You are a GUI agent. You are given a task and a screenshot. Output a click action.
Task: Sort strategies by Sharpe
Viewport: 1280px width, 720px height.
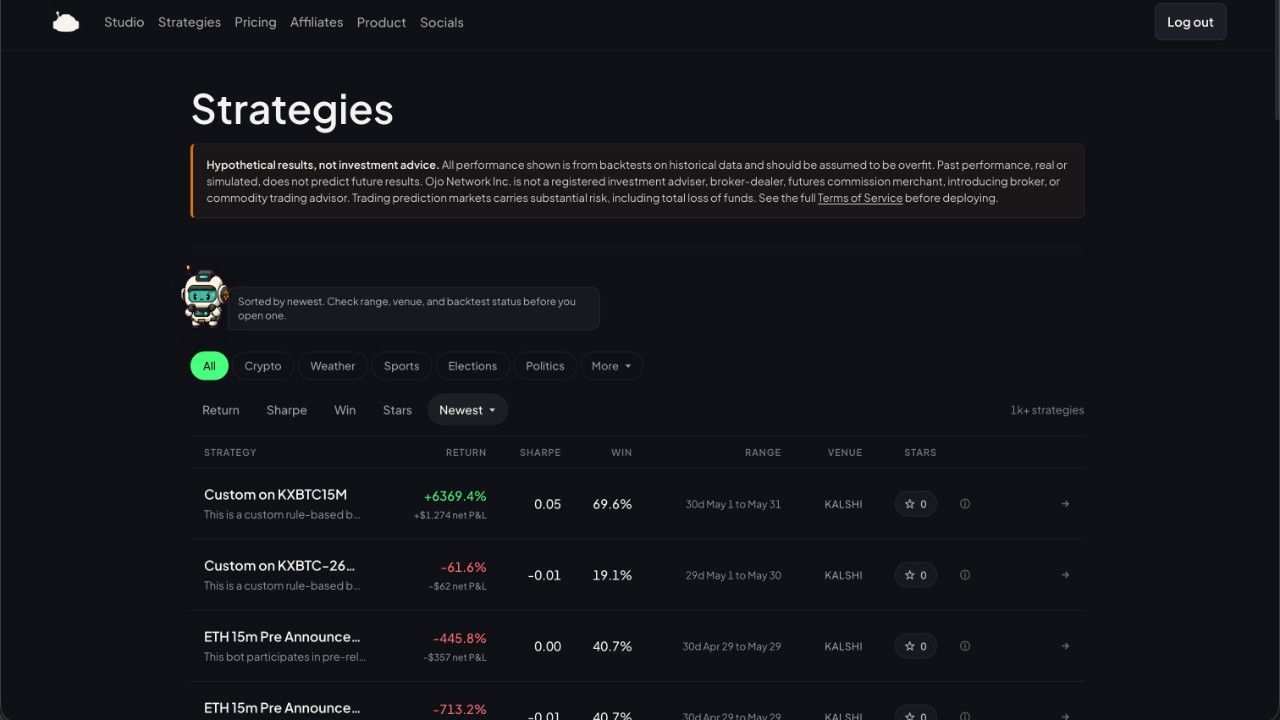[287, 410]
